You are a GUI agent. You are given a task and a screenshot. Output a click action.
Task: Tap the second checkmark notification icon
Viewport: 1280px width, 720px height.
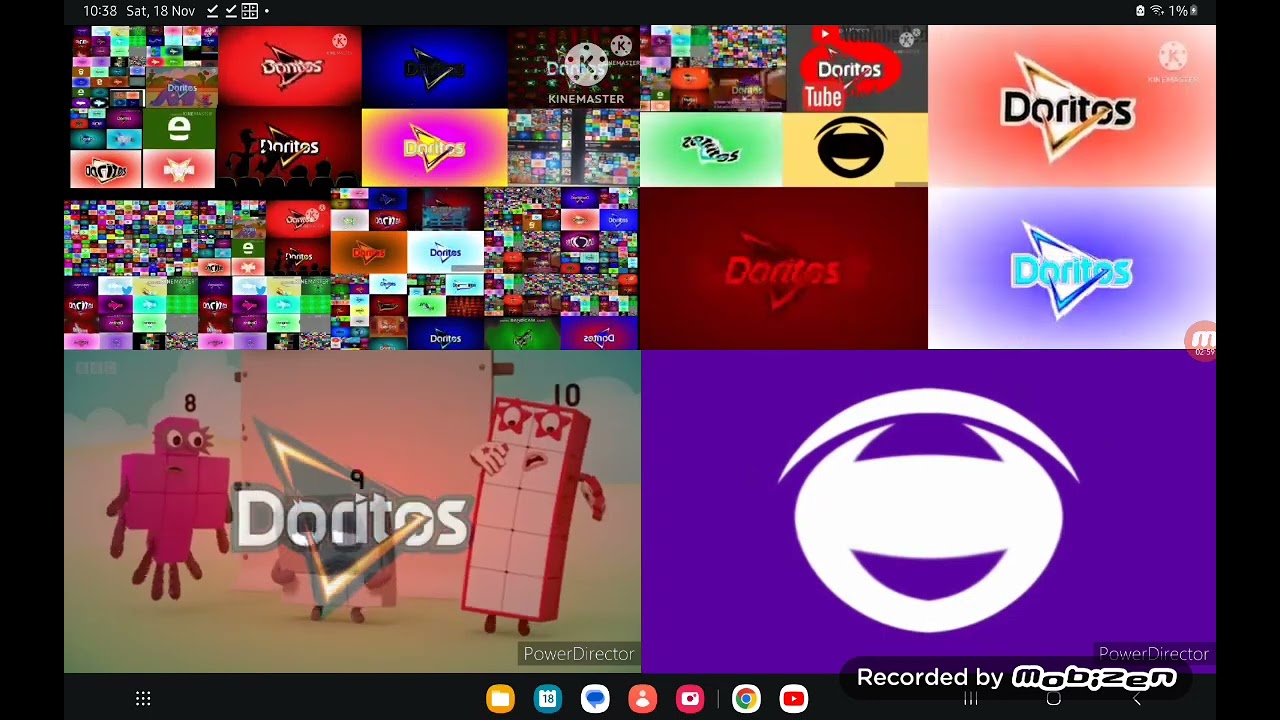point(231,11)
